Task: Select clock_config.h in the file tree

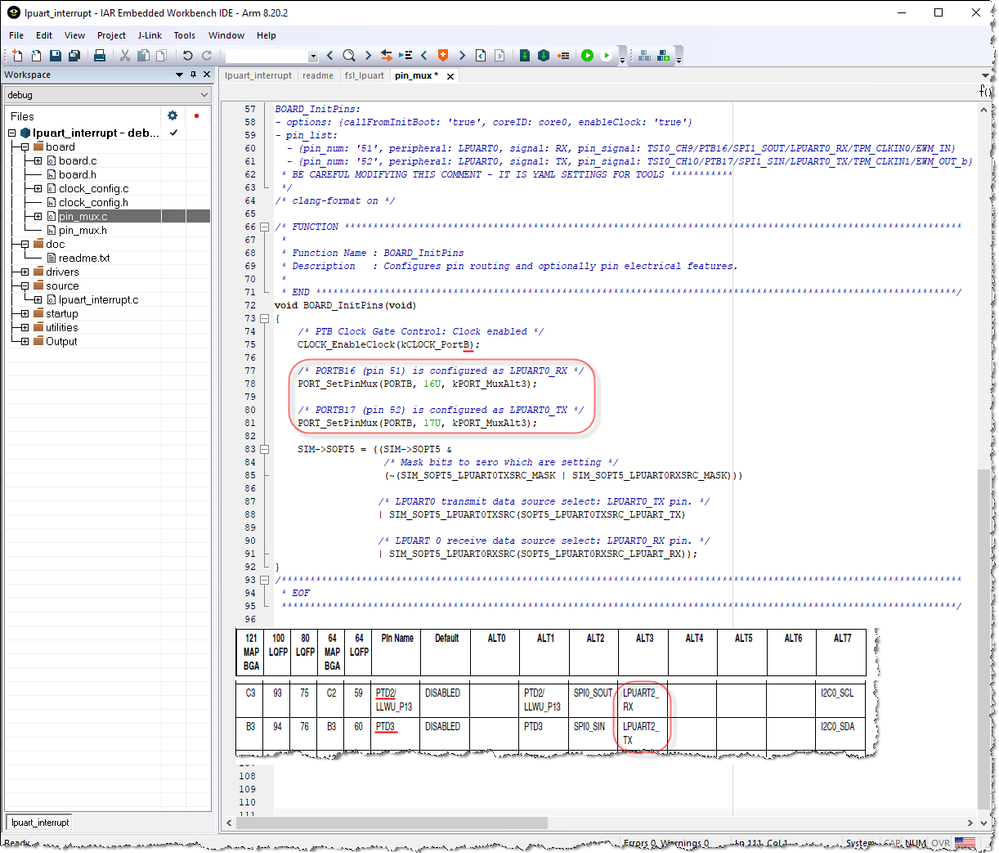Action: tap(93, 202)
